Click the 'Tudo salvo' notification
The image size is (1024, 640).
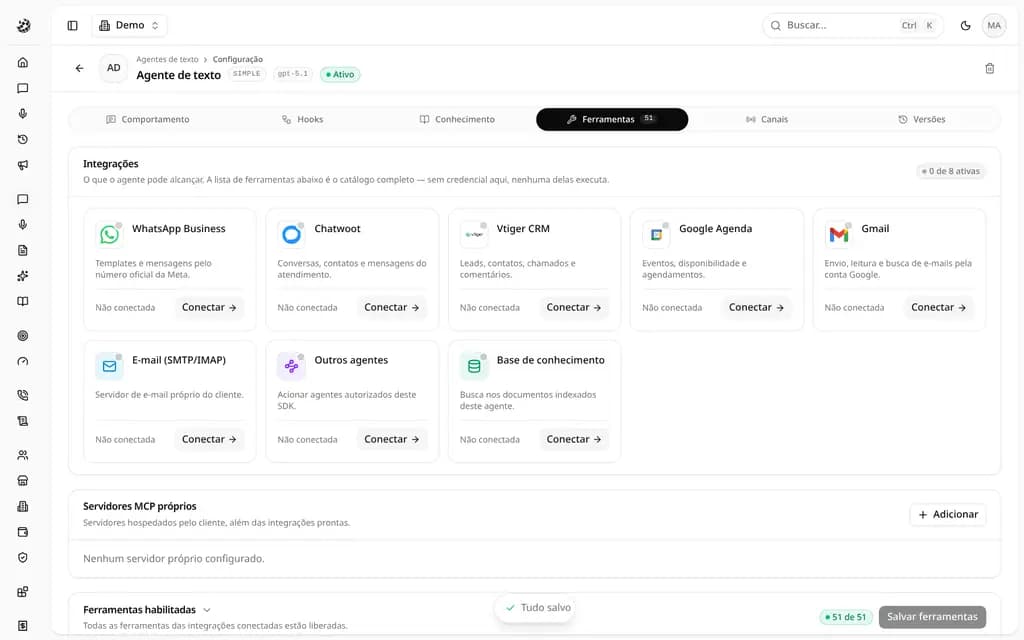coord(537,608)
